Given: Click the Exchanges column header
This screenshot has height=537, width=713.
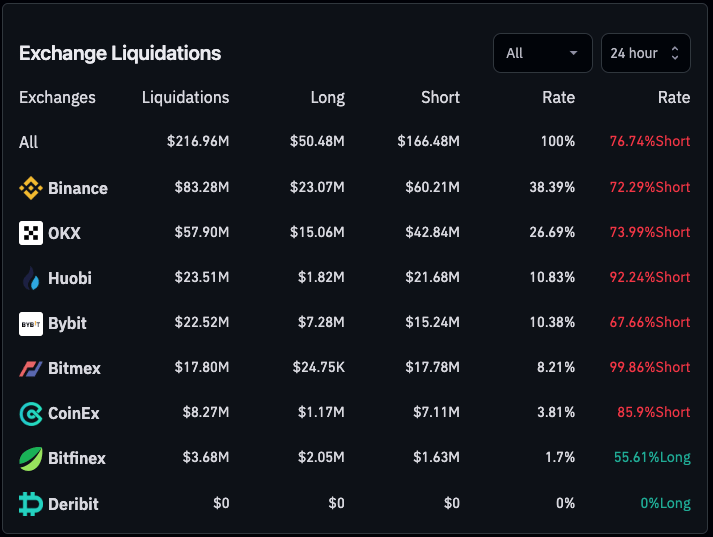Looking at the screenshot, I should 57,97.
